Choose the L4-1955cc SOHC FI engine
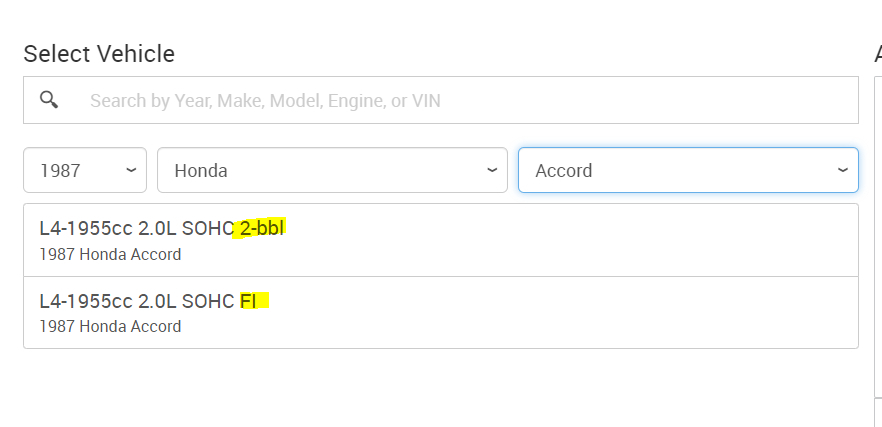 [440, 312]
